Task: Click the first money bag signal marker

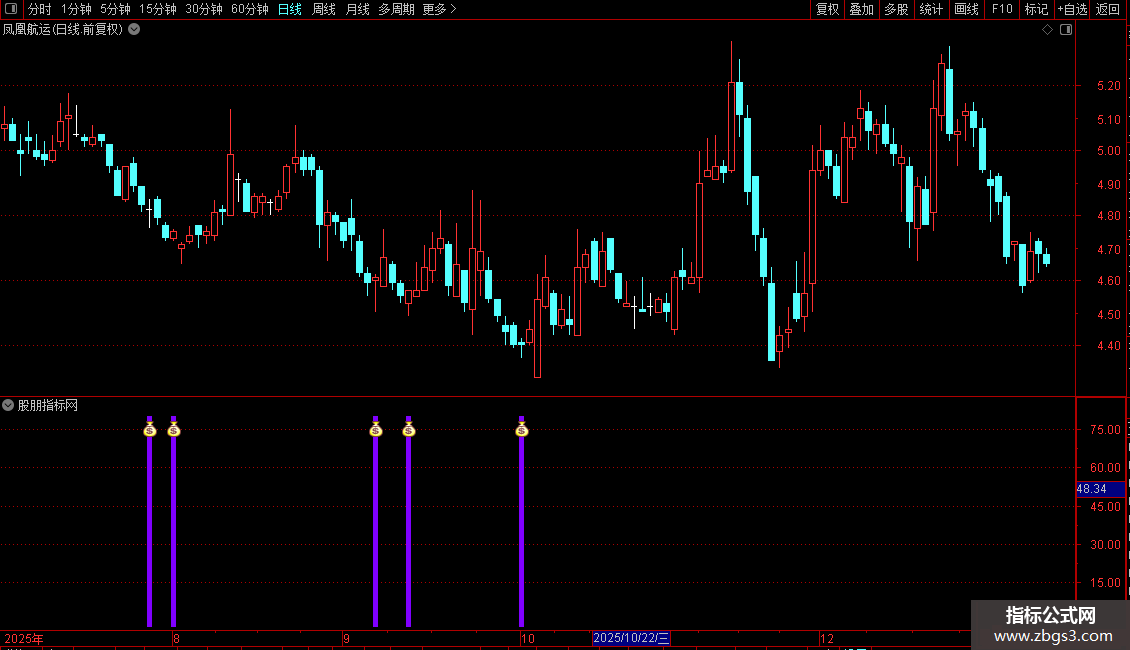Action: (x=150, y=430)
